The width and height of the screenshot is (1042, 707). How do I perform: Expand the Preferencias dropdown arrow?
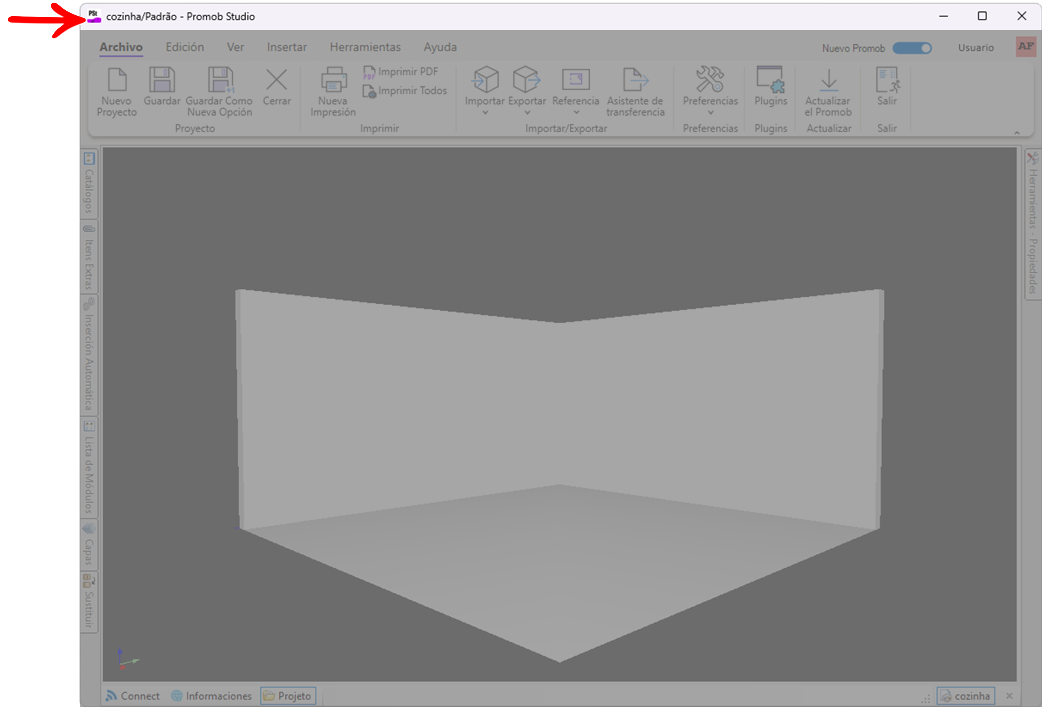pos(710,112)
